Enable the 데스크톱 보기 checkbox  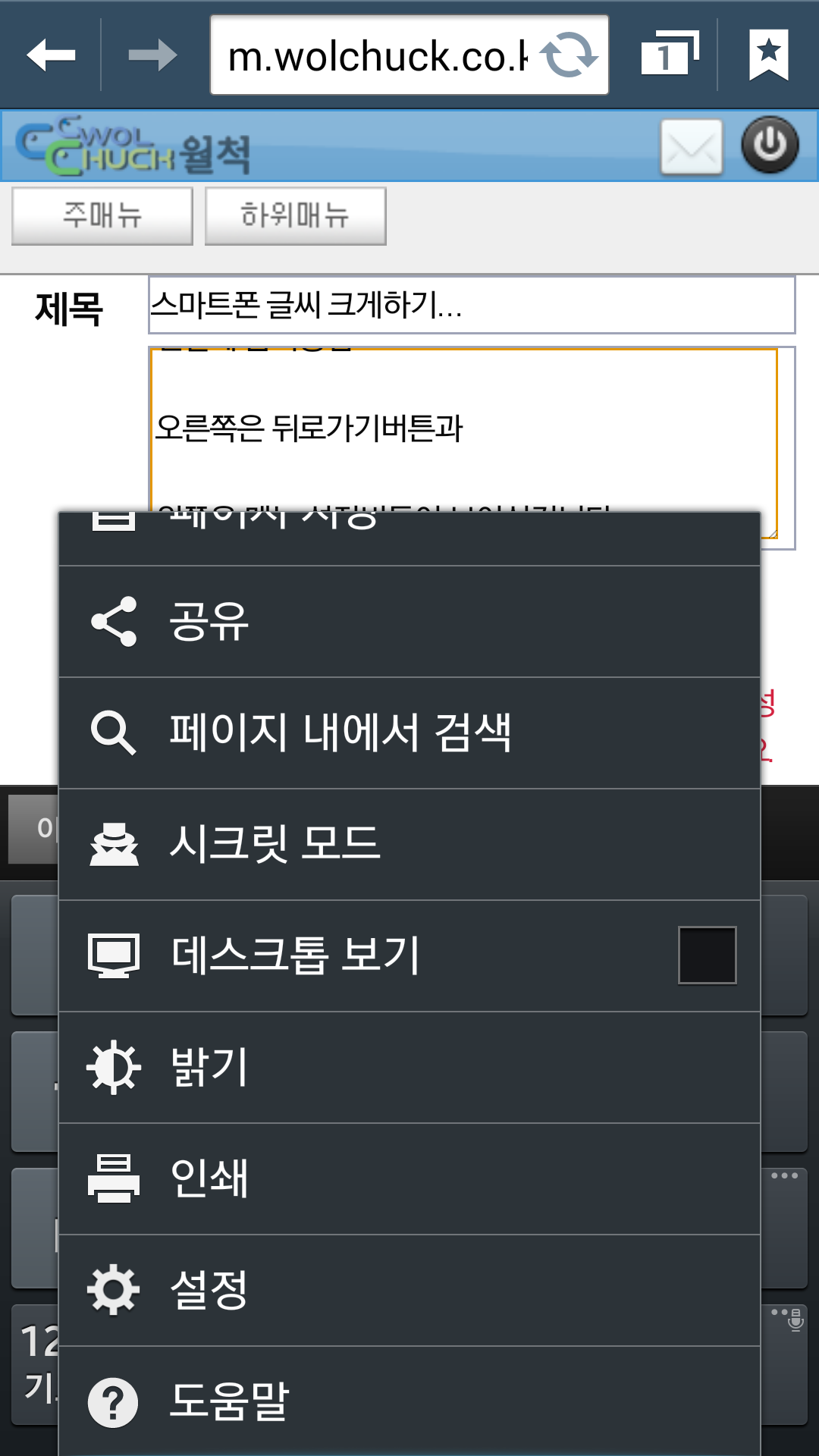[708, 955]
